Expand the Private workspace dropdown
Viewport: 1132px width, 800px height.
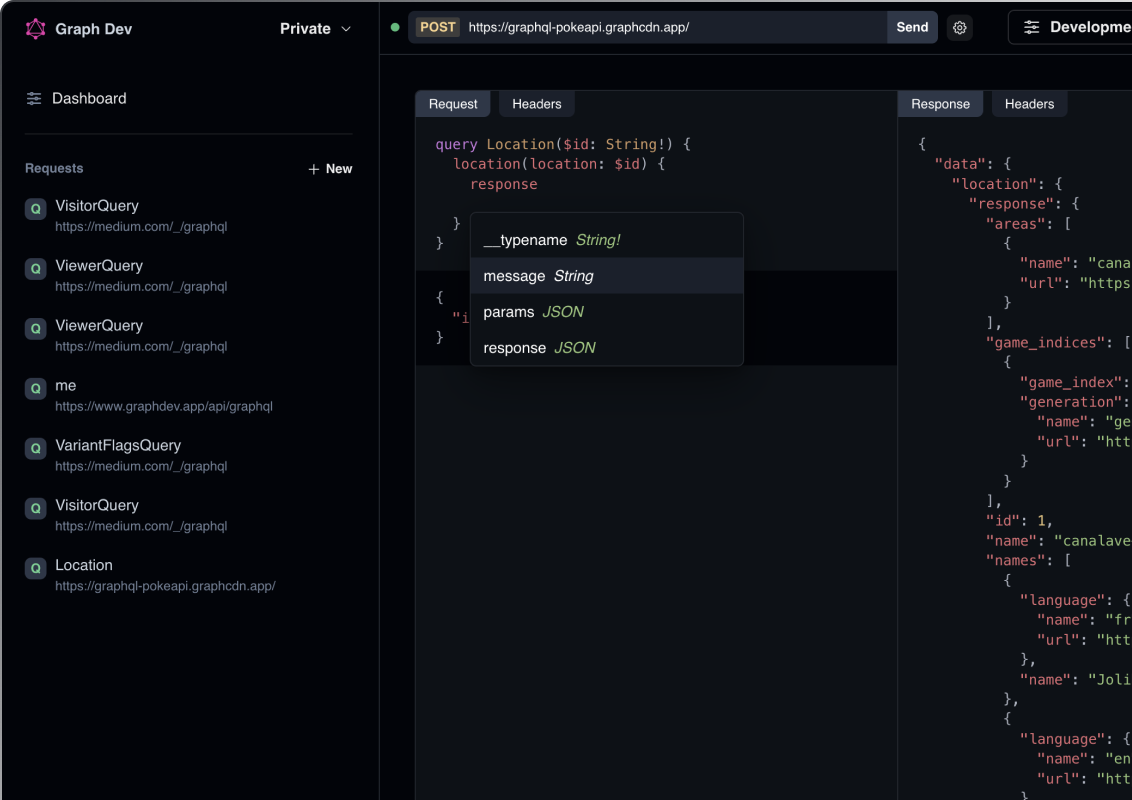[x=316, y=29]
